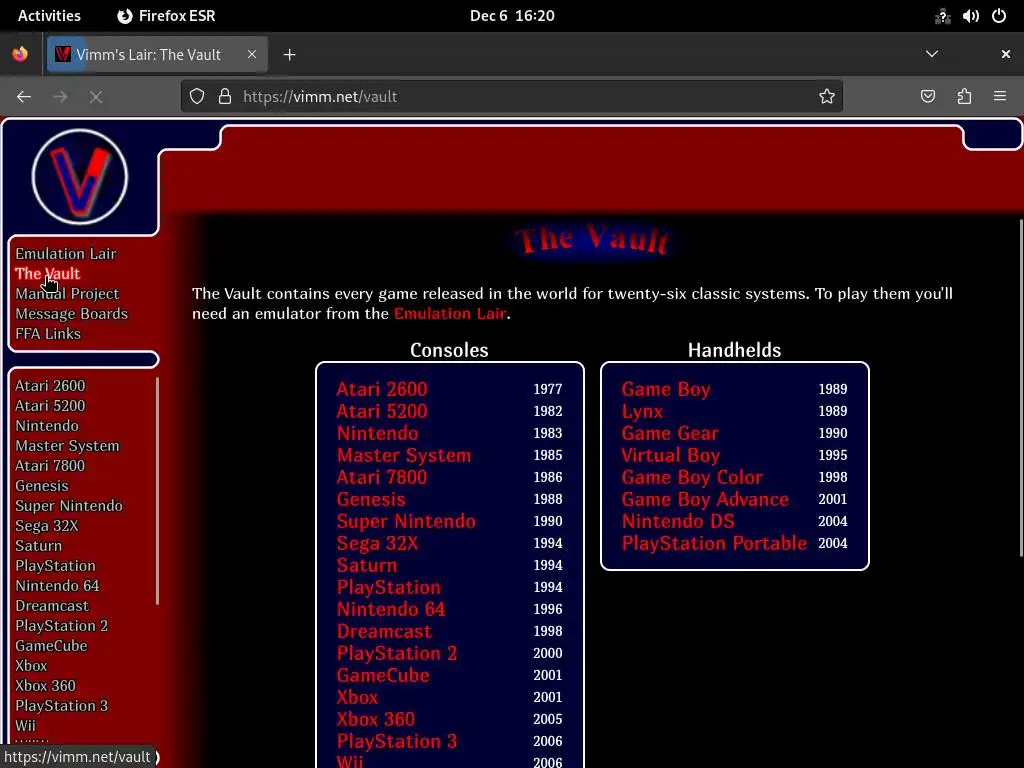Open Saturn in the Consoles table
Image resolution: width=1024 pixels, height=768 pixels.
(367, 565)
